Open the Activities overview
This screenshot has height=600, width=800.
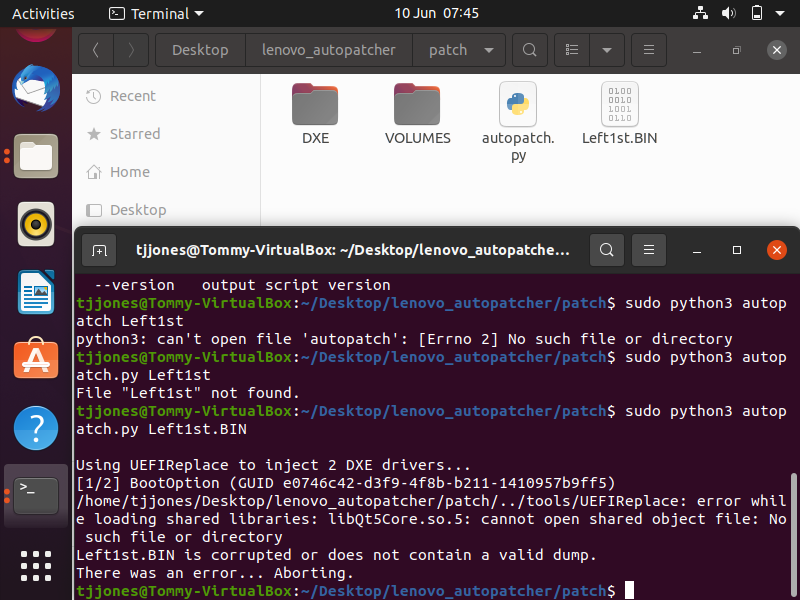43,13
